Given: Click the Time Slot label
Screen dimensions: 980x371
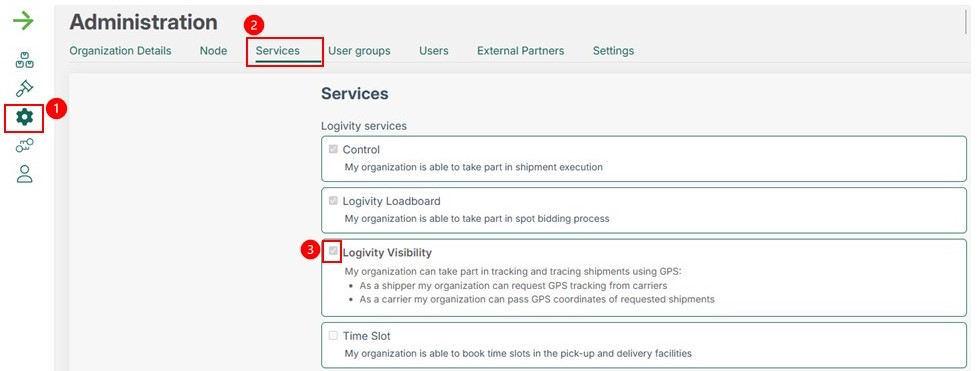Looking at the screenshot, I should (366, 336).
